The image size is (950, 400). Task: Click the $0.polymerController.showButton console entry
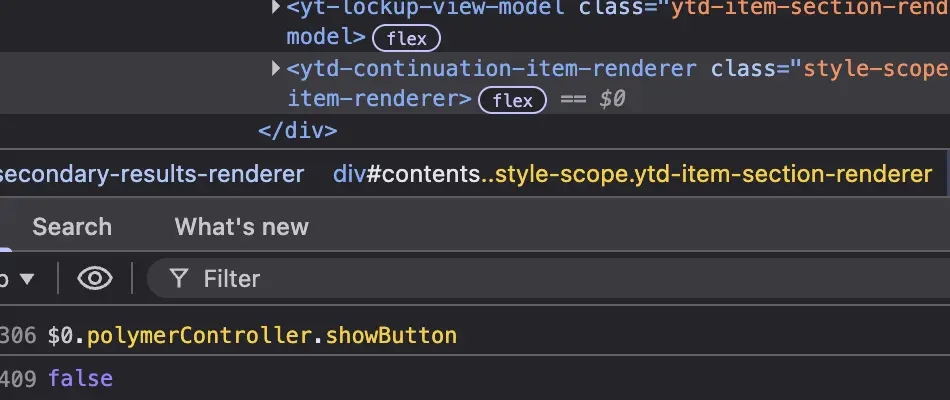pos(252,336)
